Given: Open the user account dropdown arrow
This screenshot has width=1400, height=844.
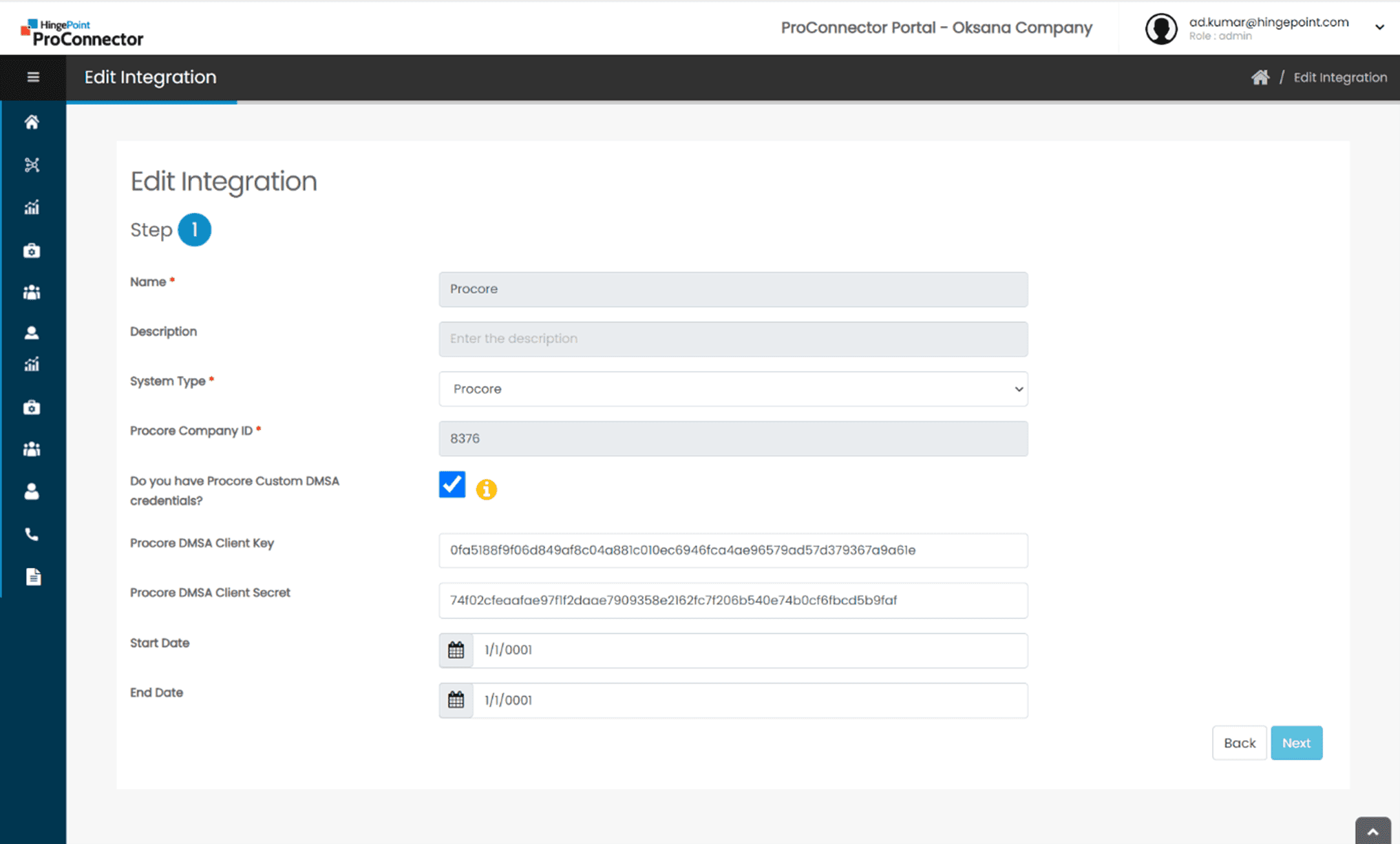Looking at the screenshot, I should pos(1379,28).
